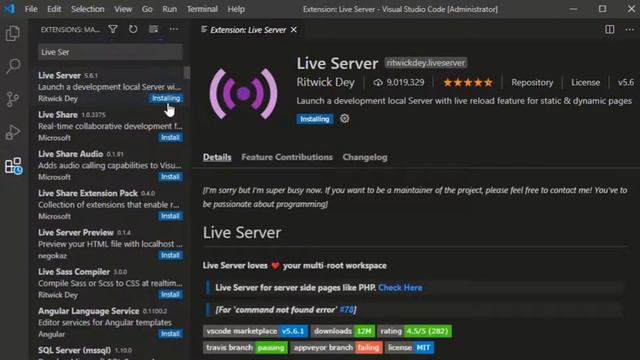Click the rating 4.5/5 badge
This screenshot has height=360, width=640.
414,331
